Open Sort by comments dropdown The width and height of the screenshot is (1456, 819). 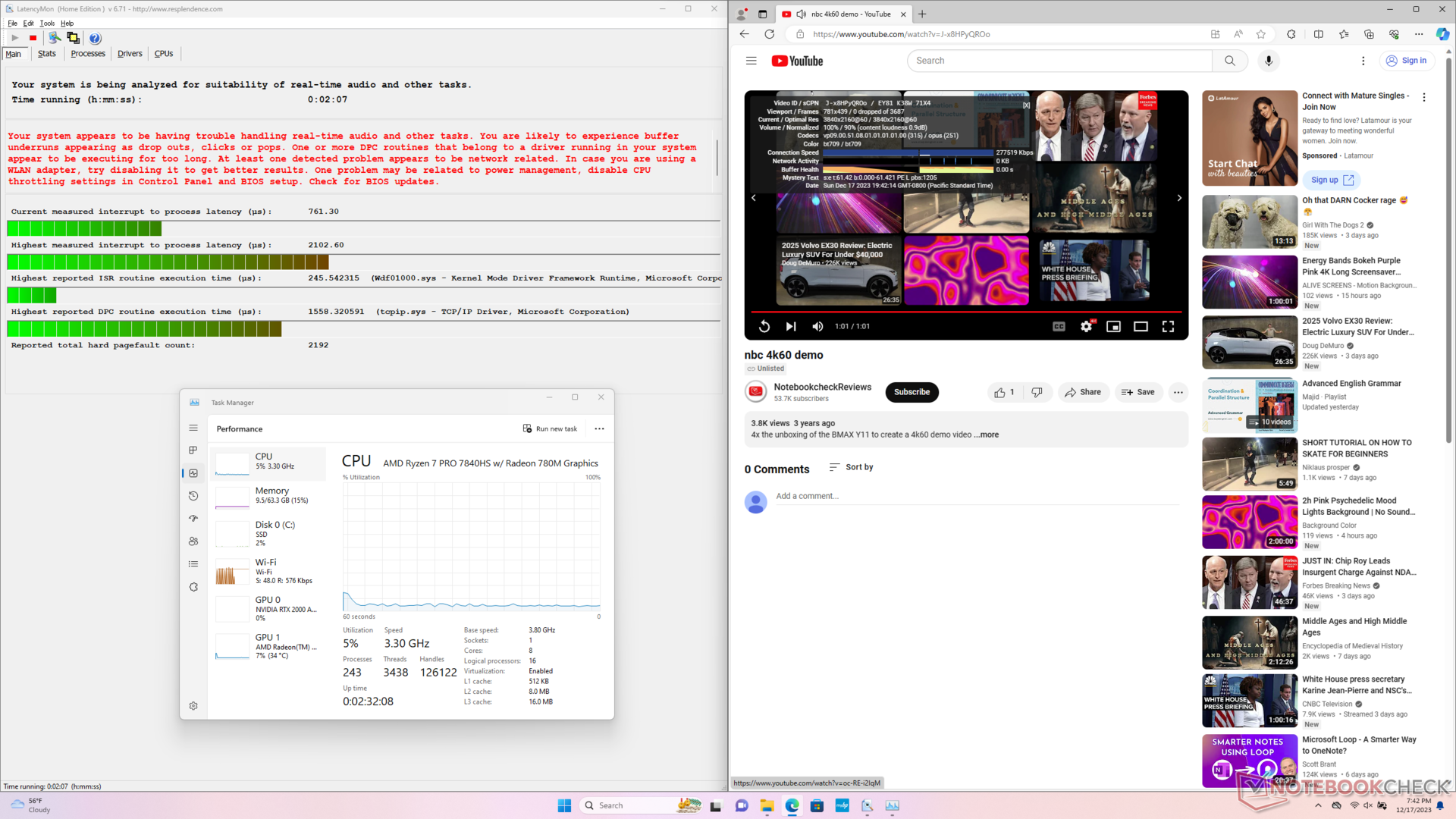(851, 467)
